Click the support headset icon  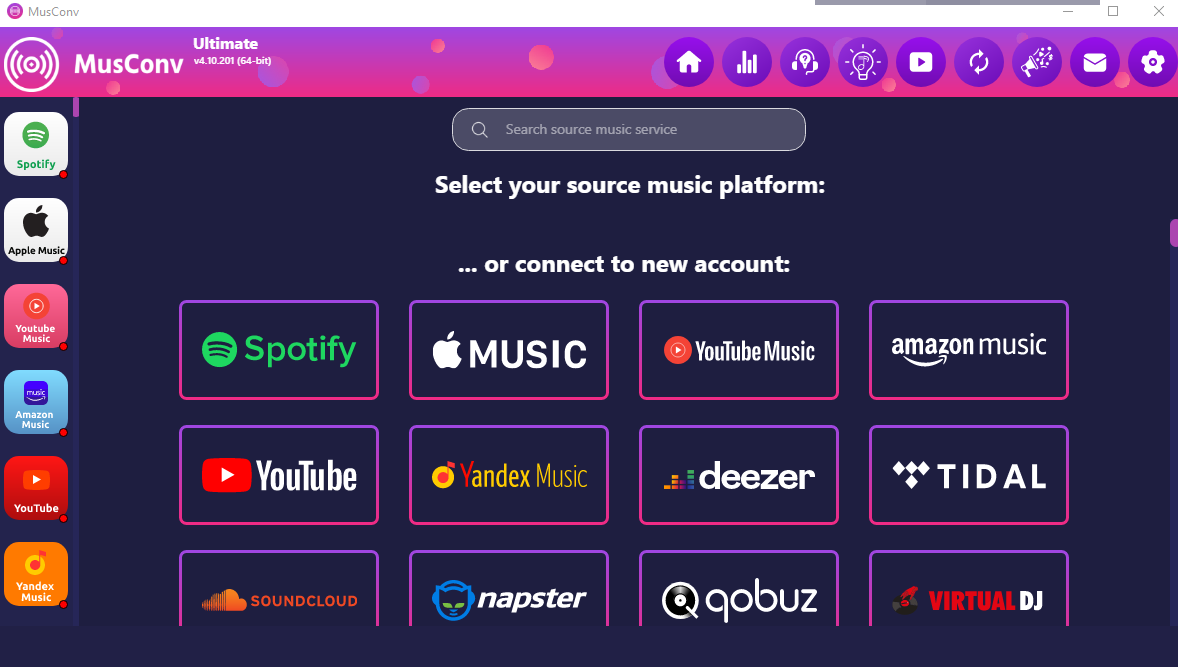tap(805, 62)
